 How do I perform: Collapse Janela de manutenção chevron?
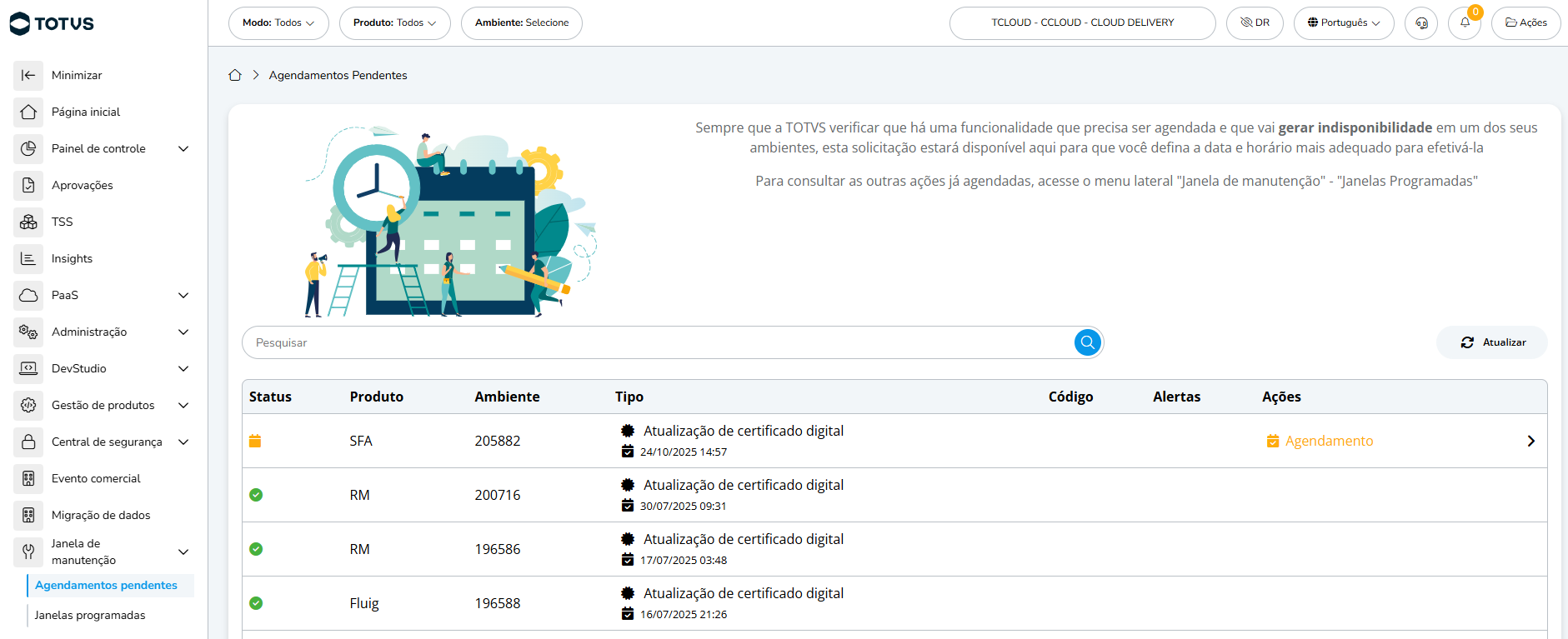pyautogui.click(x=183, y=552)
